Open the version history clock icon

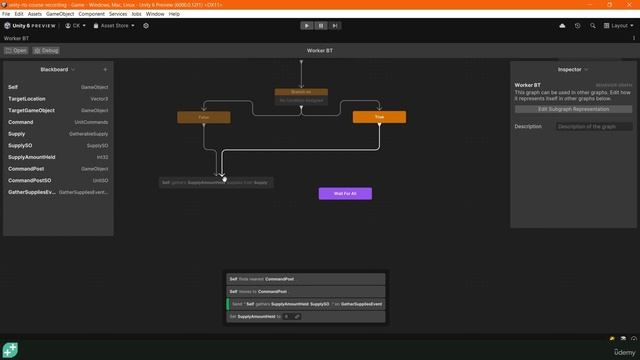[577, 26]
